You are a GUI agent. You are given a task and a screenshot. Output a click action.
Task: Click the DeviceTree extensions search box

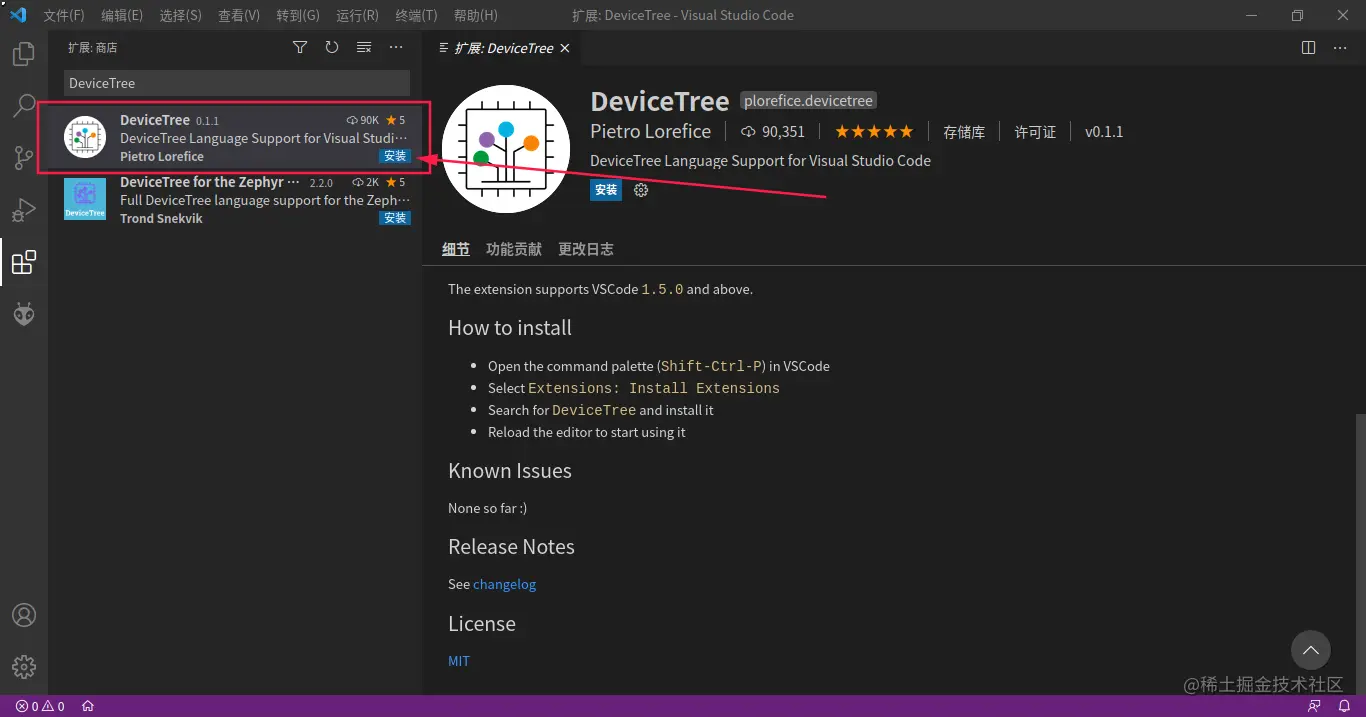click(x=237, y=83)
